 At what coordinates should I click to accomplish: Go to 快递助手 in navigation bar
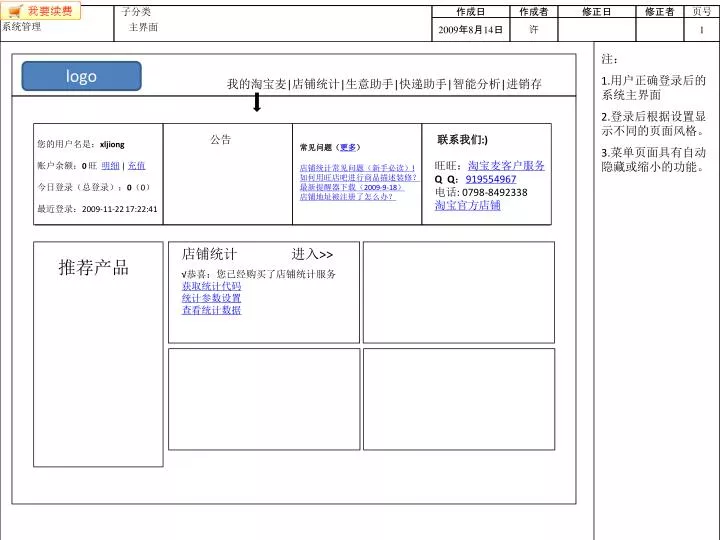(423, 84)
